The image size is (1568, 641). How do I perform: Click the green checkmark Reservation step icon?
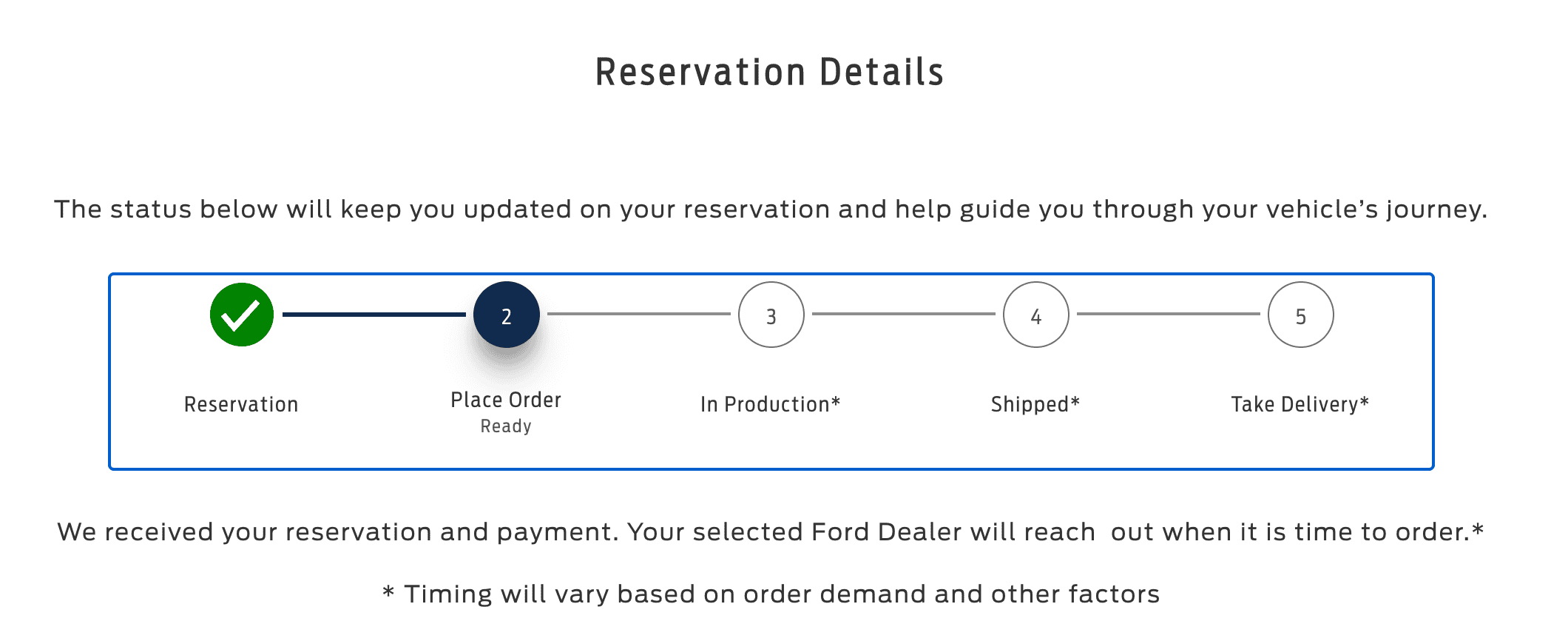click(242, 315)
